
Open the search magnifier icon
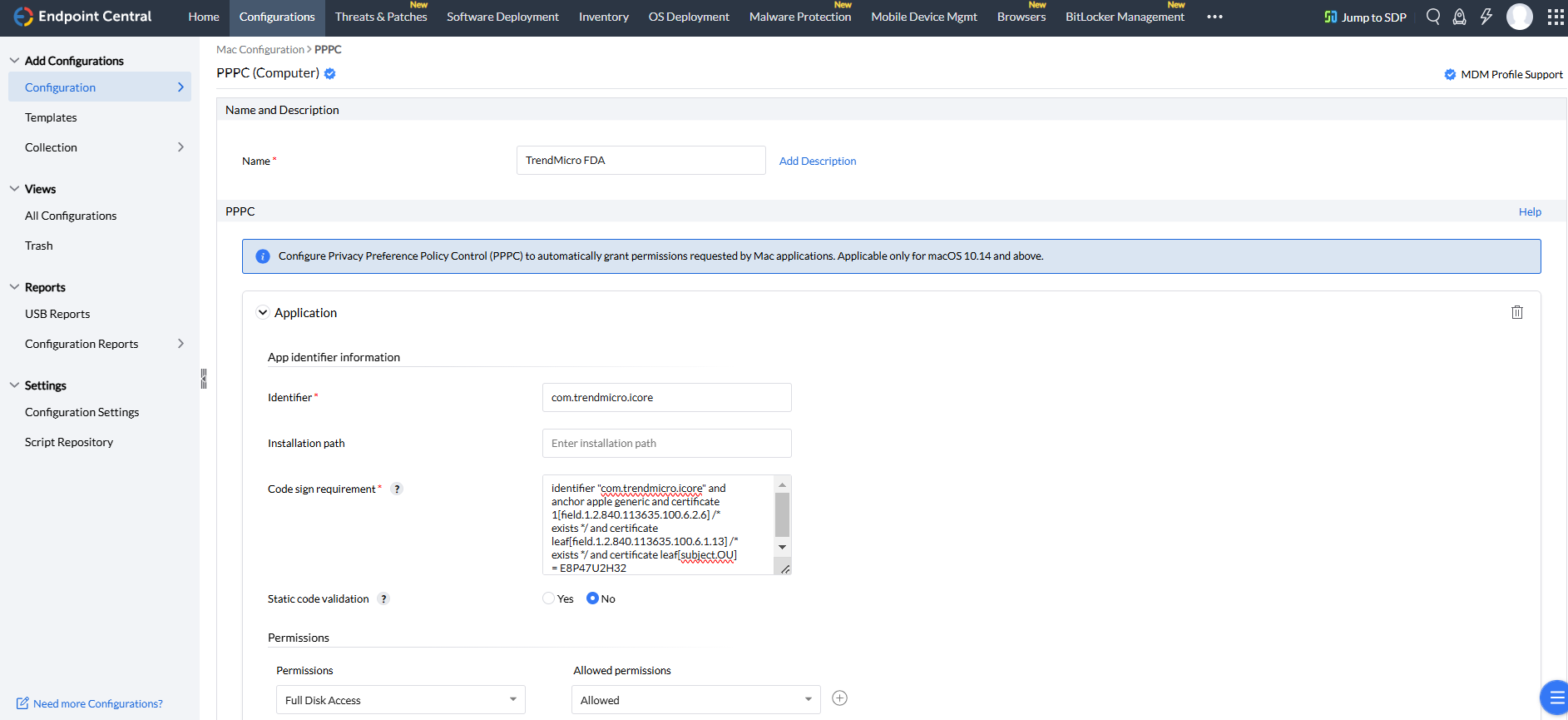pyautogui.click(x=1433, y=17)
